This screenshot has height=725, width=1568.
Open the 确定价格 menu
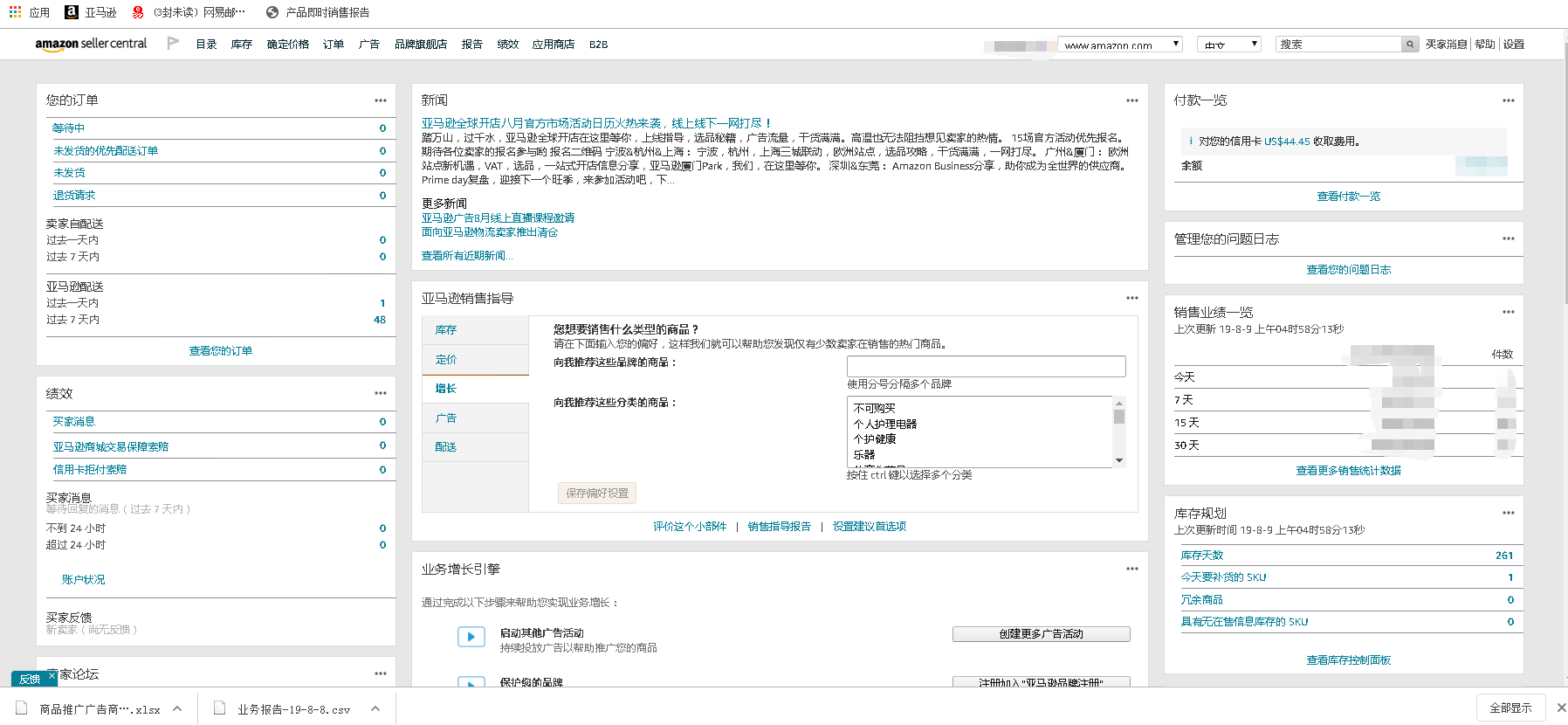[x=288, y=45]
